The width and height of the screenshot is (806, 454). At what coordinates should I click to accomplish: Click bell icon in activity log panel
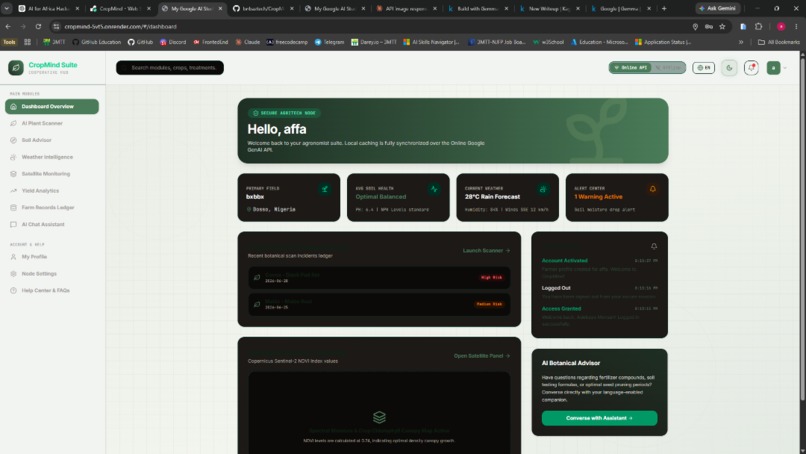tap(654, 246)
